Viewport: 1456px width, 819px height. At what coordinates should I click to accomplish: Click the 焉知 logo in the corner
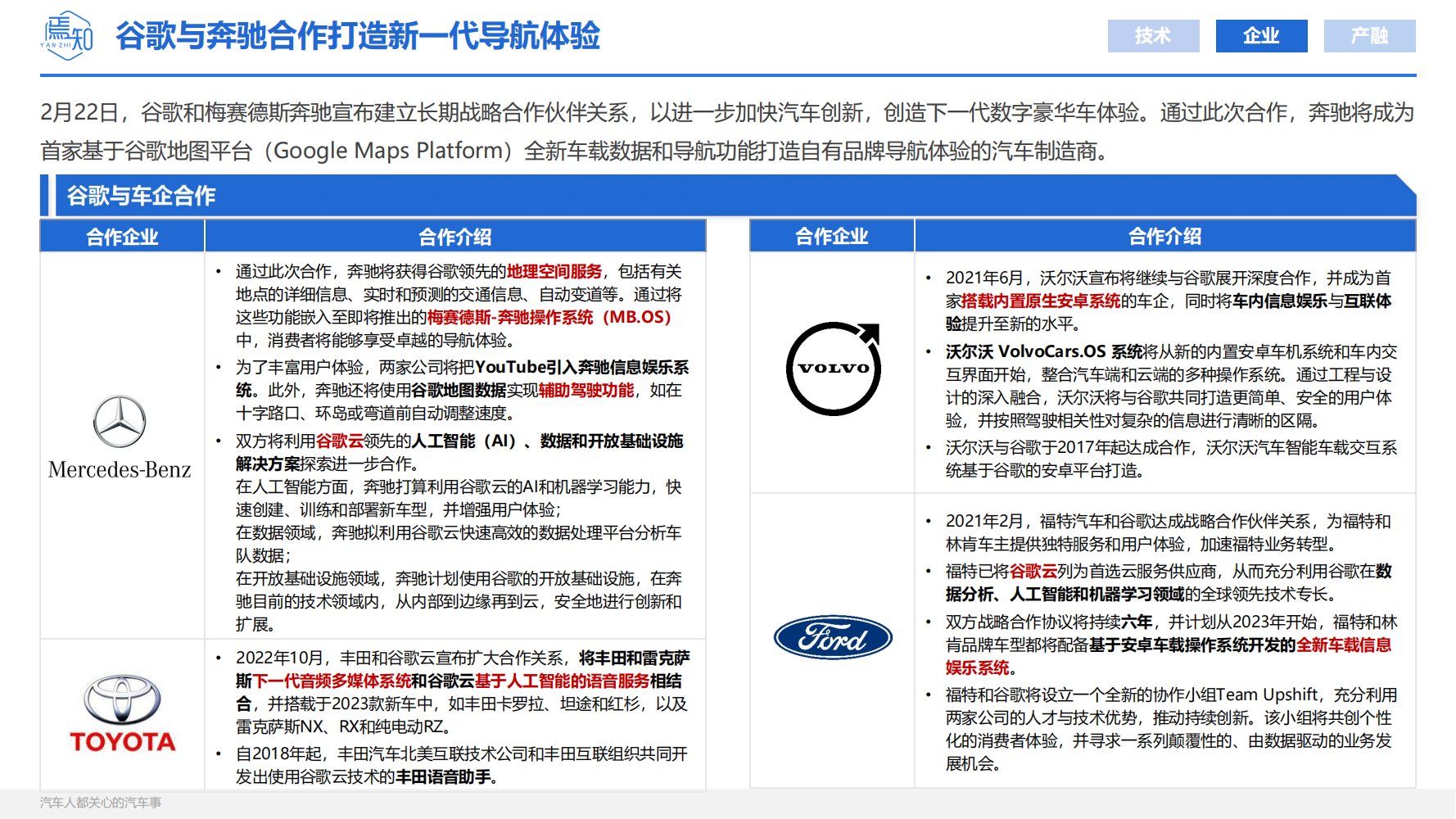[67, 35]
